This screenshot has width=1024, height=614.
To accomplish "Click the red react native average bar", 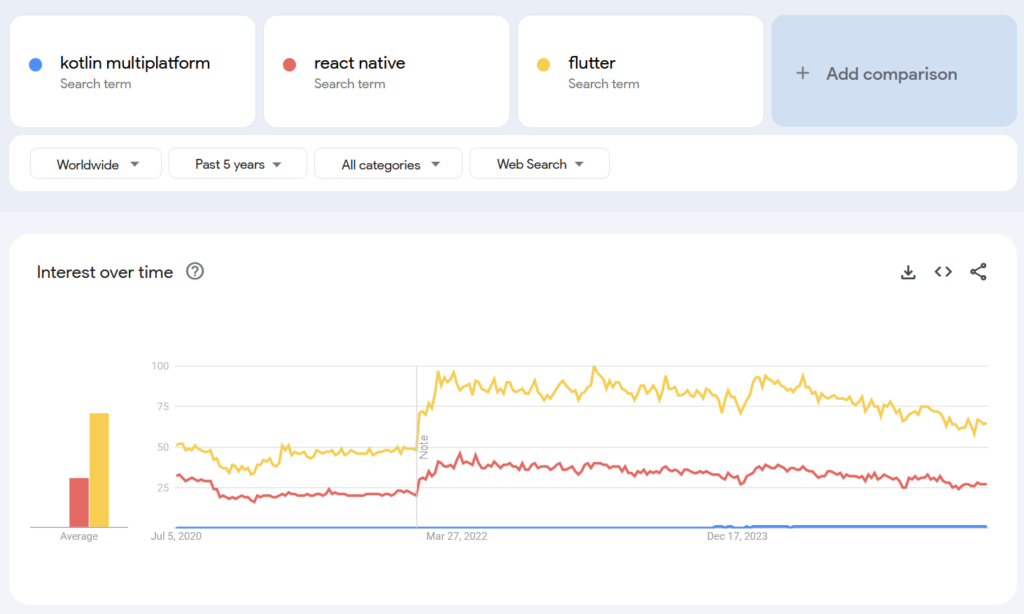I will click(79, 502).
